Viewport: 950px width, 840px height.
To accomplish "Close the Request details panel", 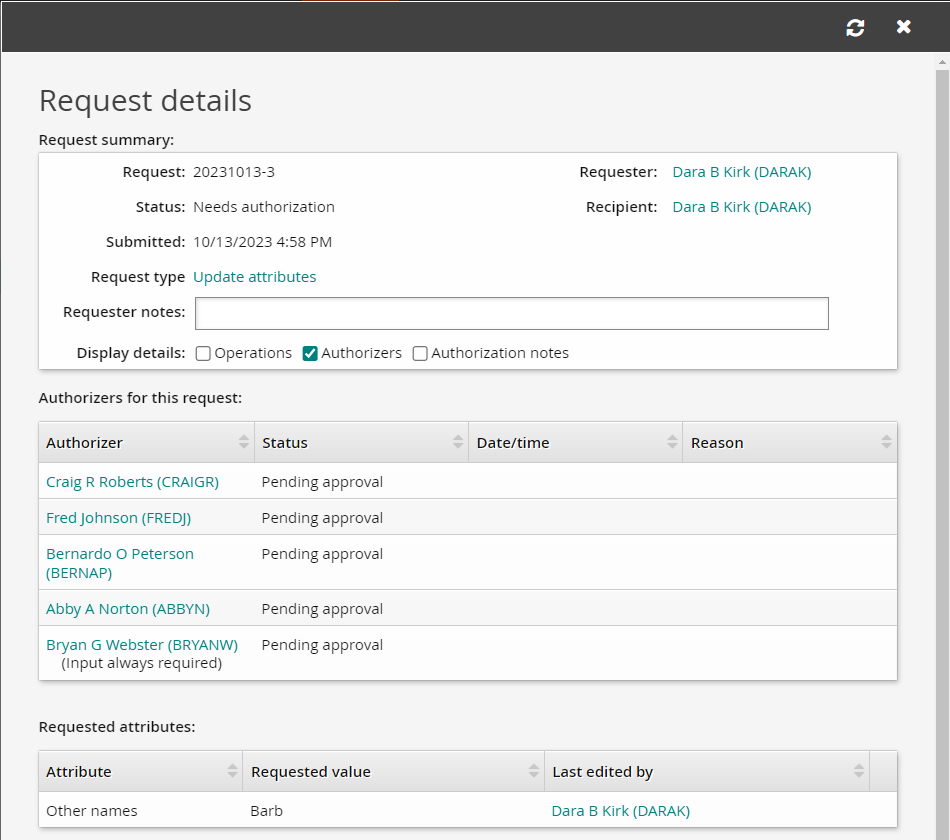I will coord(904,27).
